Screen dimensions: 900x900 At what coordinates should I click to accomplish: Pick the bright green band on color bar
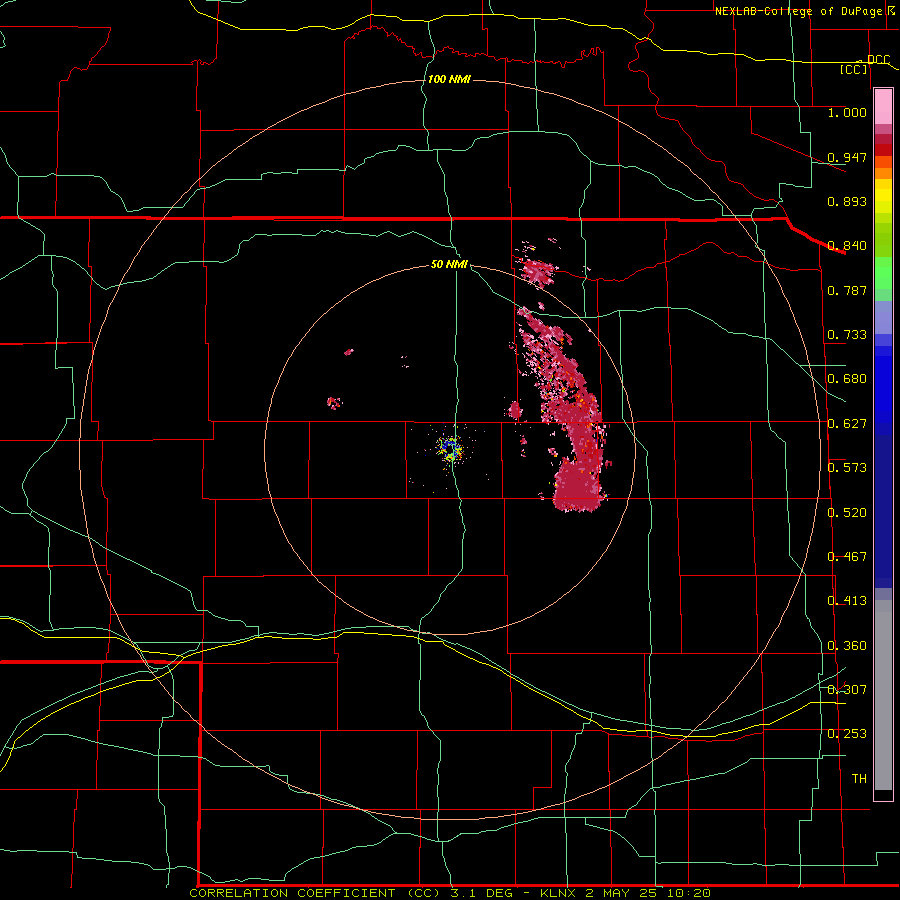point(883,272)
